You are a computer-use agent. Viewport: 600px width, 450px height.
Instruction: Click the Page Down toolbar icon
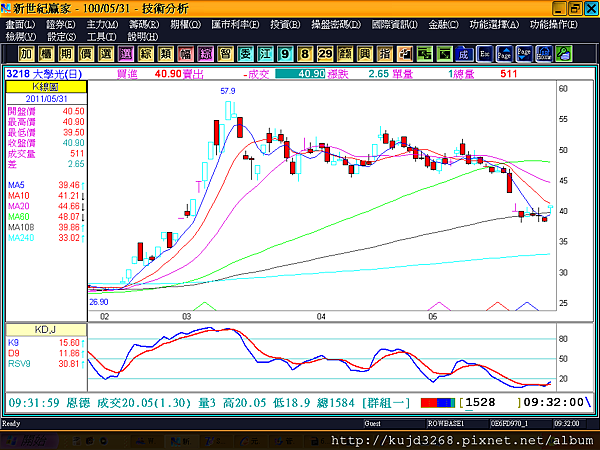coord(524,54)
